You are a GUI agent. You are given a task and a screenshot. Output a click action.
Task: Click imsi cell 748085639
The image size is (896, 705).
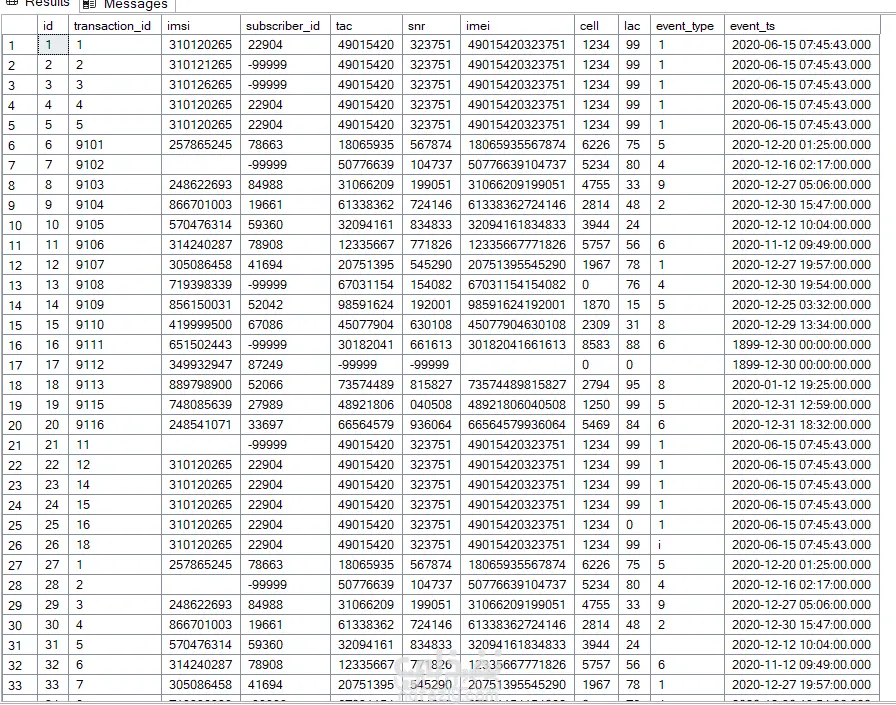[201, 404]
